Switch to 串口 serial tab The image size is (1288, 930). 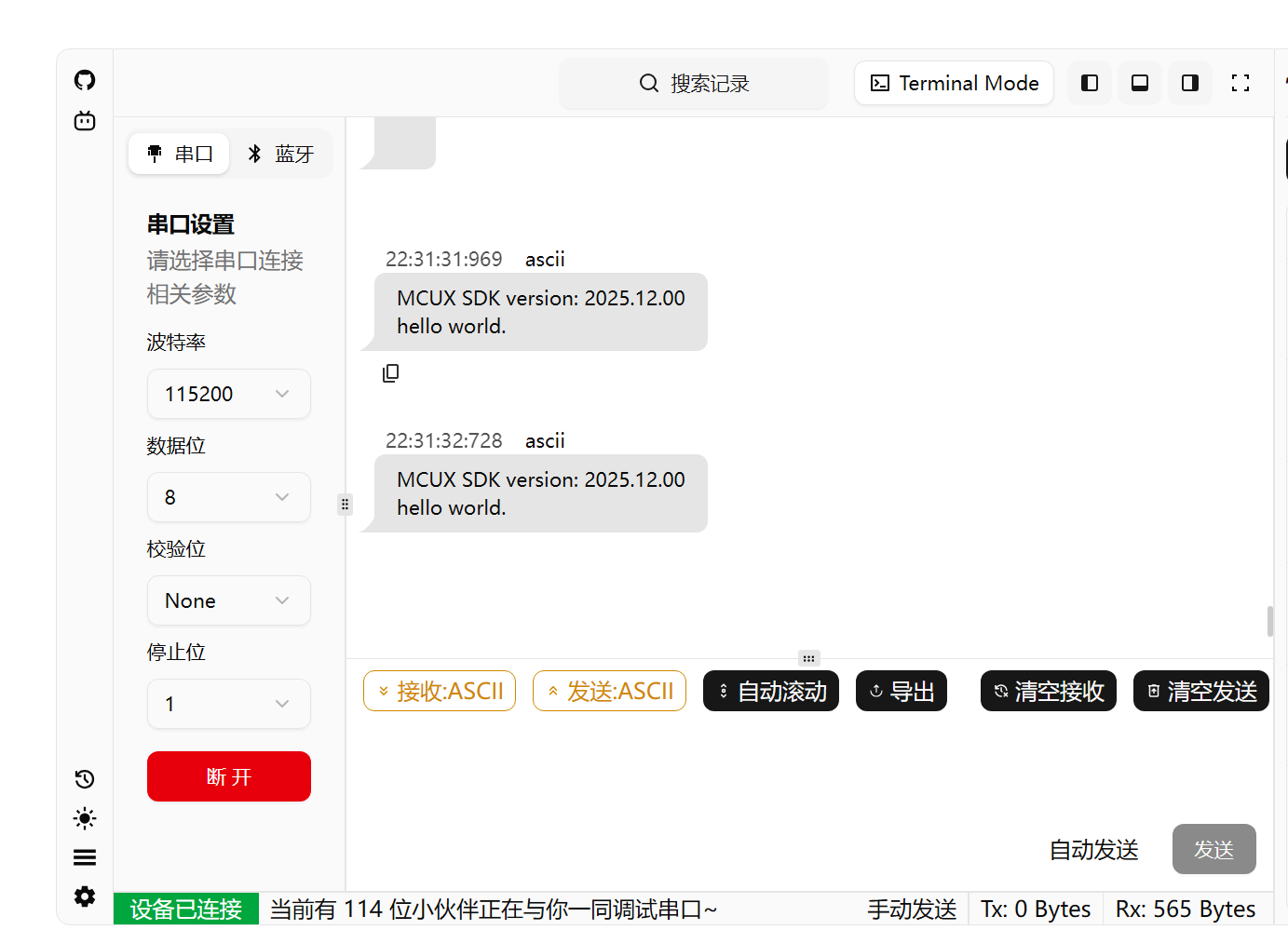tap(179, 154)
